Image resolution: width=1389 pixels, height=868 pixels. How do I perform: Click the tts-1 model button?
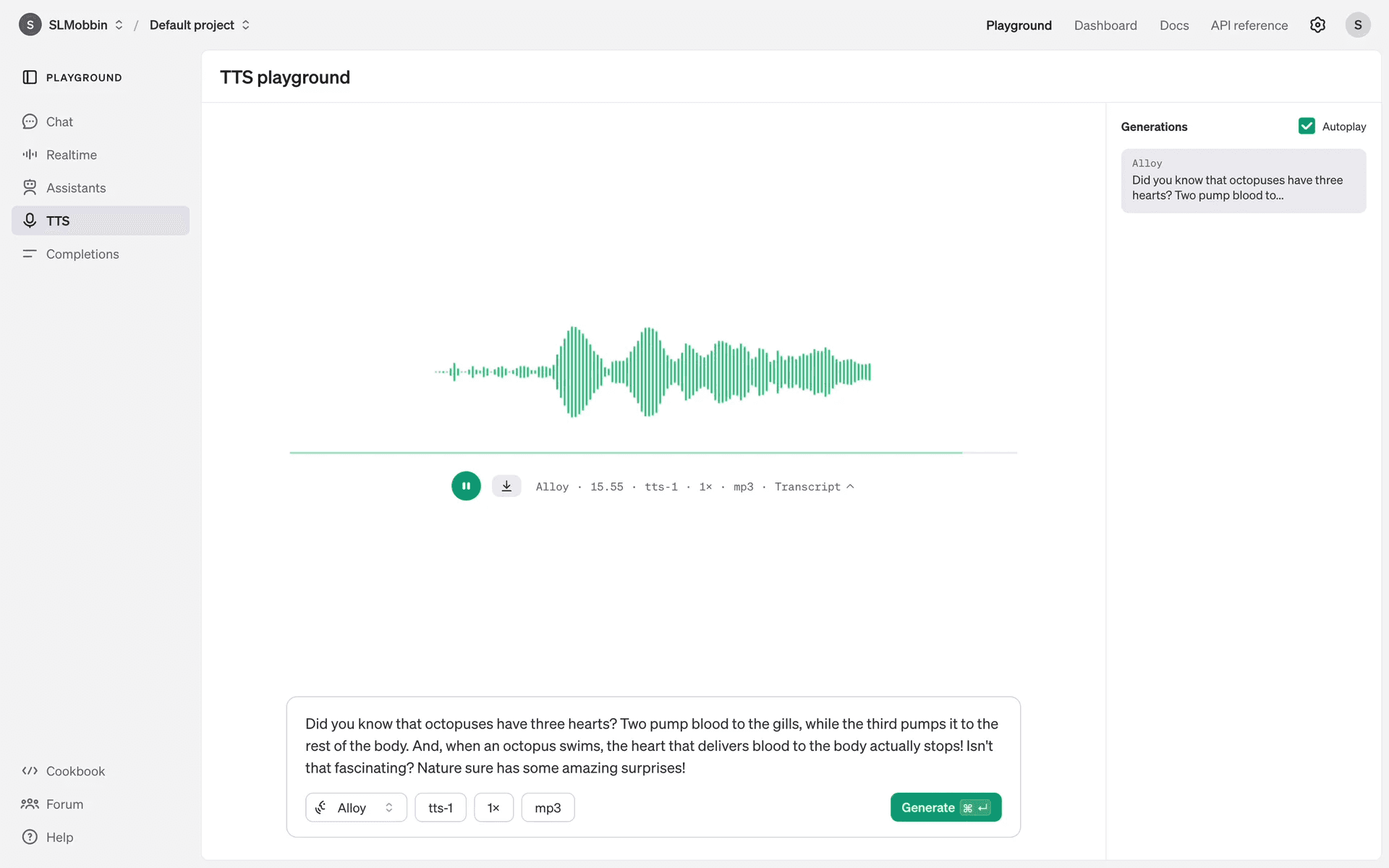[440, 807]
